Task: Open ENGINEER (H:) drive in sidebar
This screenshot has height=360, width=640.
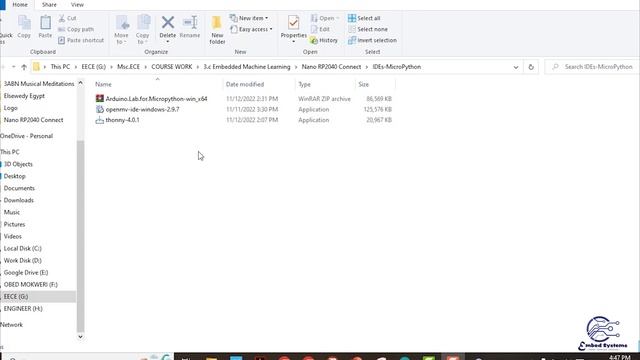Action: [23, 309]
